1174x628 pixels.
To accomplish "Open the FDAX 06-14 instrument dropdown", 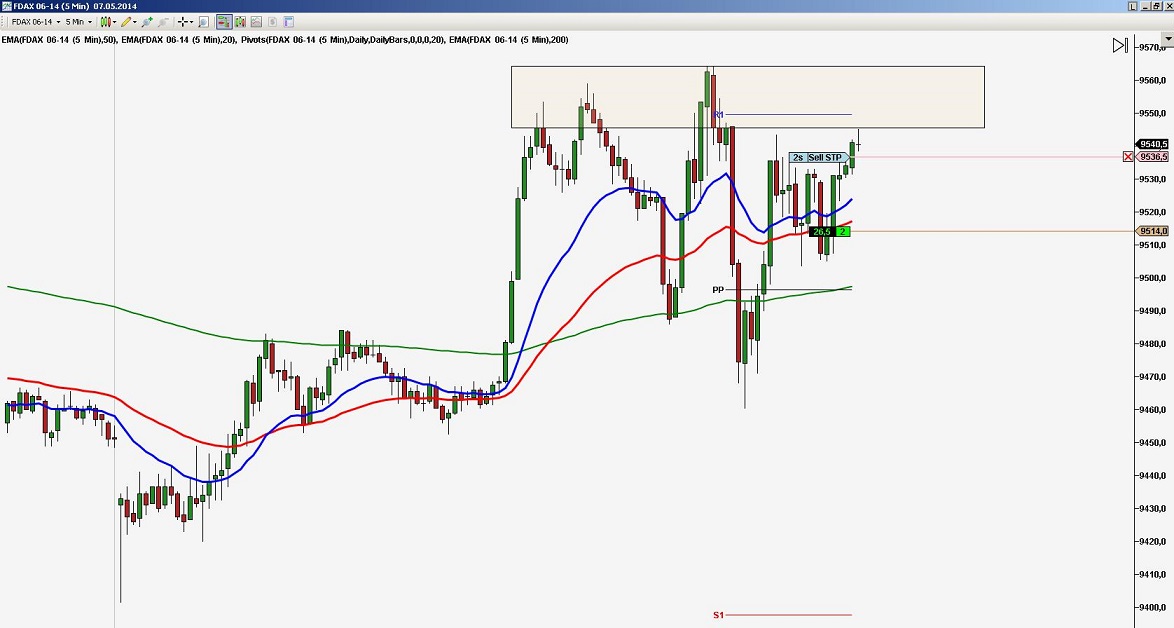I will click(58, 21).
